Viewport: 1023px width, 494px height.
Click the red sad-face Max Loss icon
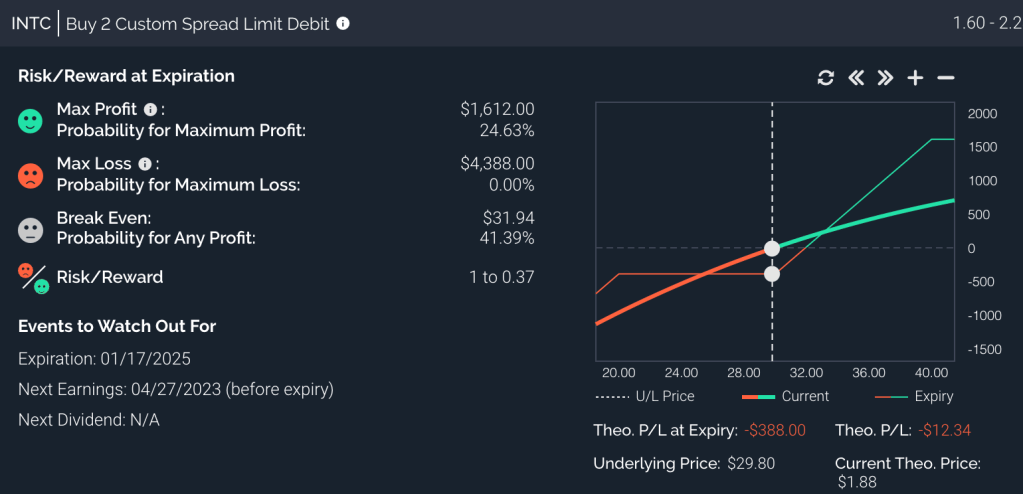click(x=32, y=176)
